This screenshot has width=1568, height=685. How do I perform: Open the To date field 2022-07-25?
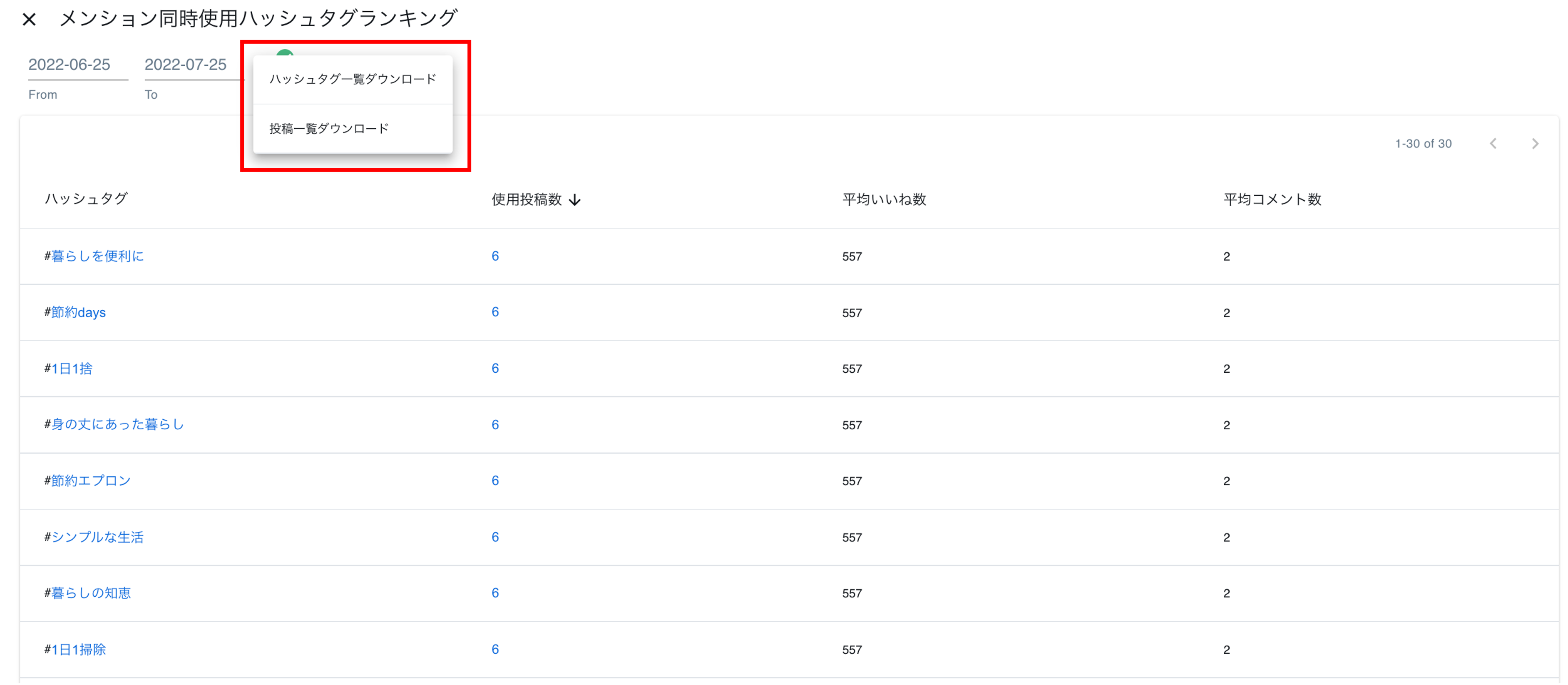[186, 65]
